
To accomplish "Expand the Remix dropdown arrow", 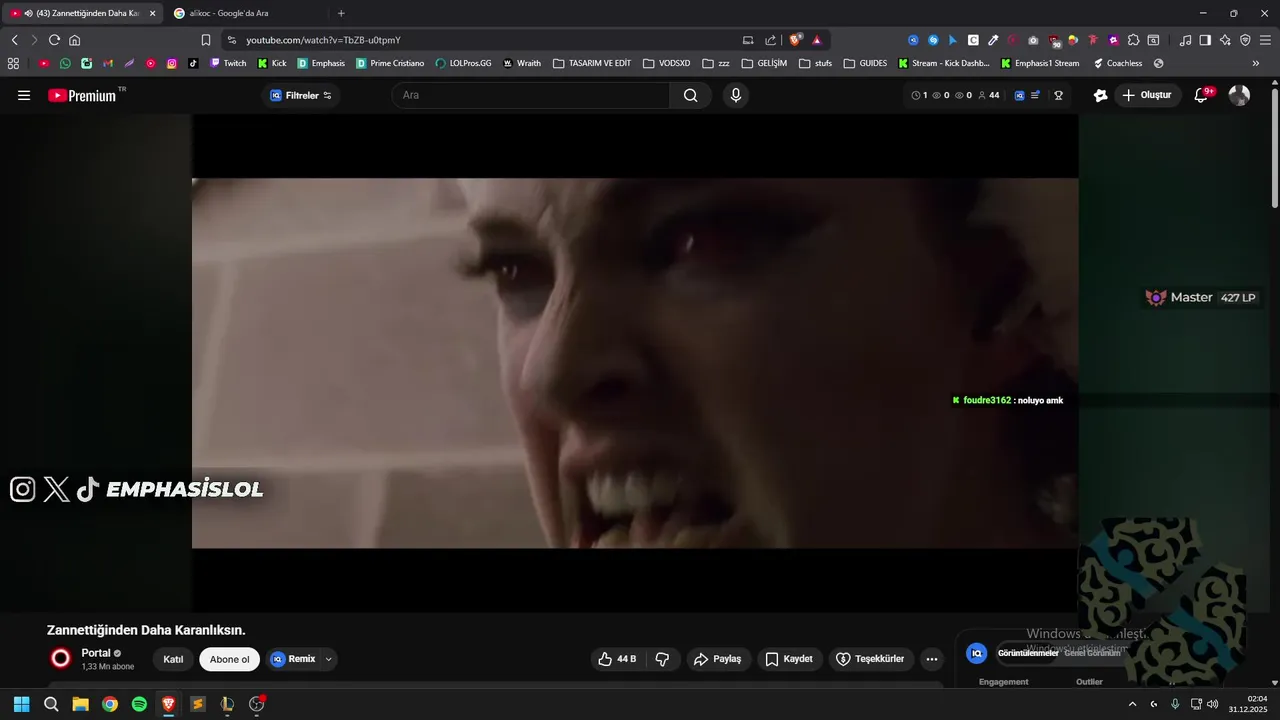I will click(x=329, y=659).
